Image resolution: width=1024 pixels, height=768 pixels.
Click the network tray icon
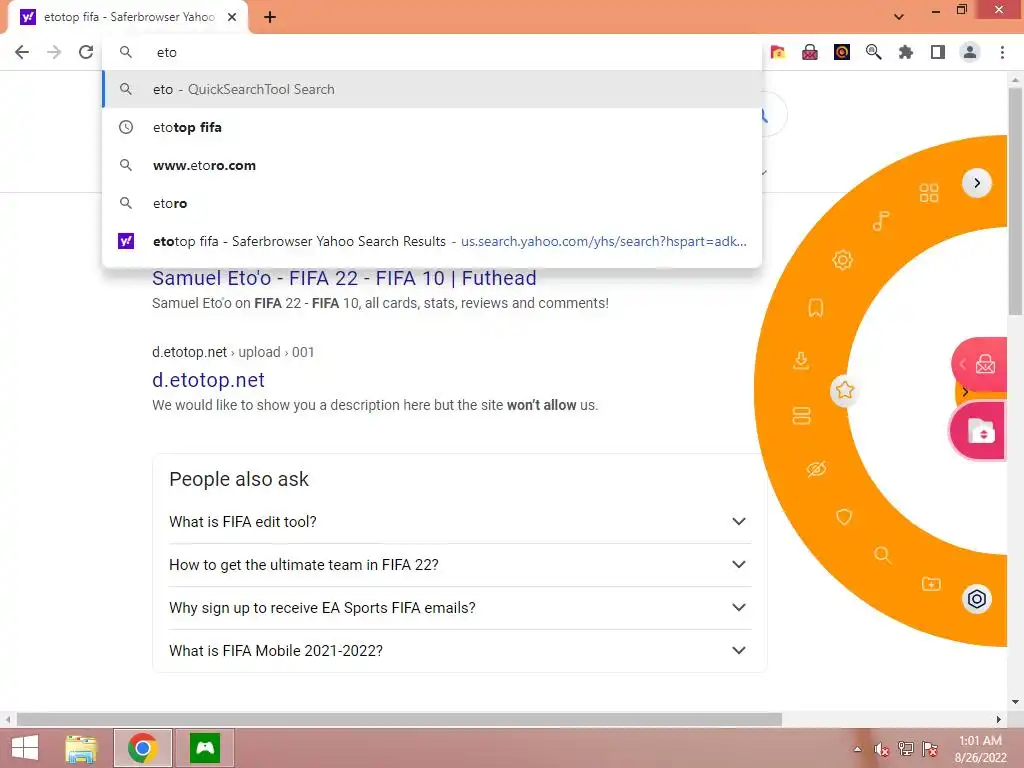click(x=906, y=749)
